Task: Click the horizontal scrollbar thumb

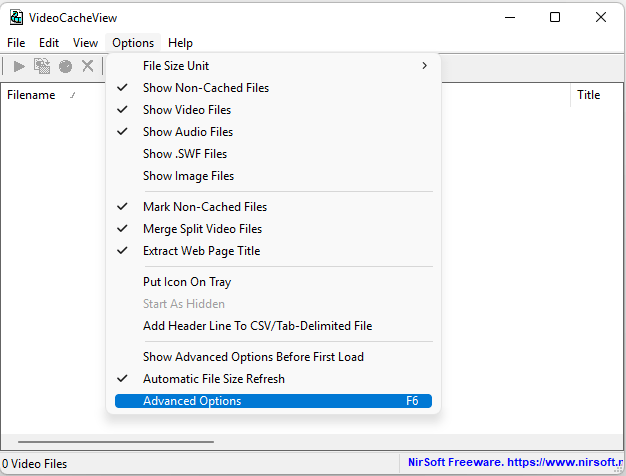Action: point(116,442)
